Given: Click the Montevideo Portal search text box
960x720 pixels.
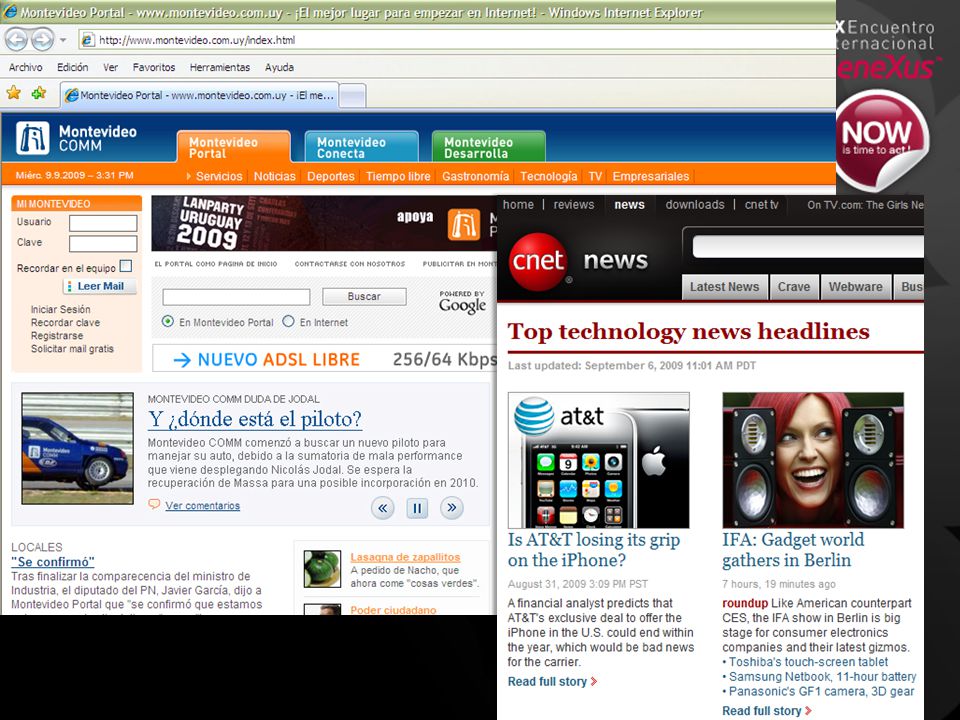Looking at the screenshot, I should [236, 297].
